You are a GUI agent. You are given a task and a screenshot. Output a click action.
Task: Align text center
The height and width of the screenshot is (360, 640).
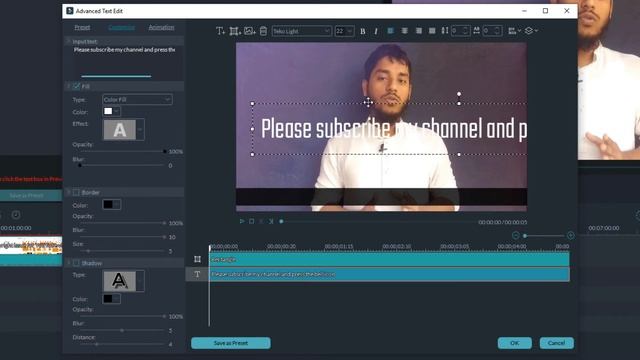click(x=404, y=31)
